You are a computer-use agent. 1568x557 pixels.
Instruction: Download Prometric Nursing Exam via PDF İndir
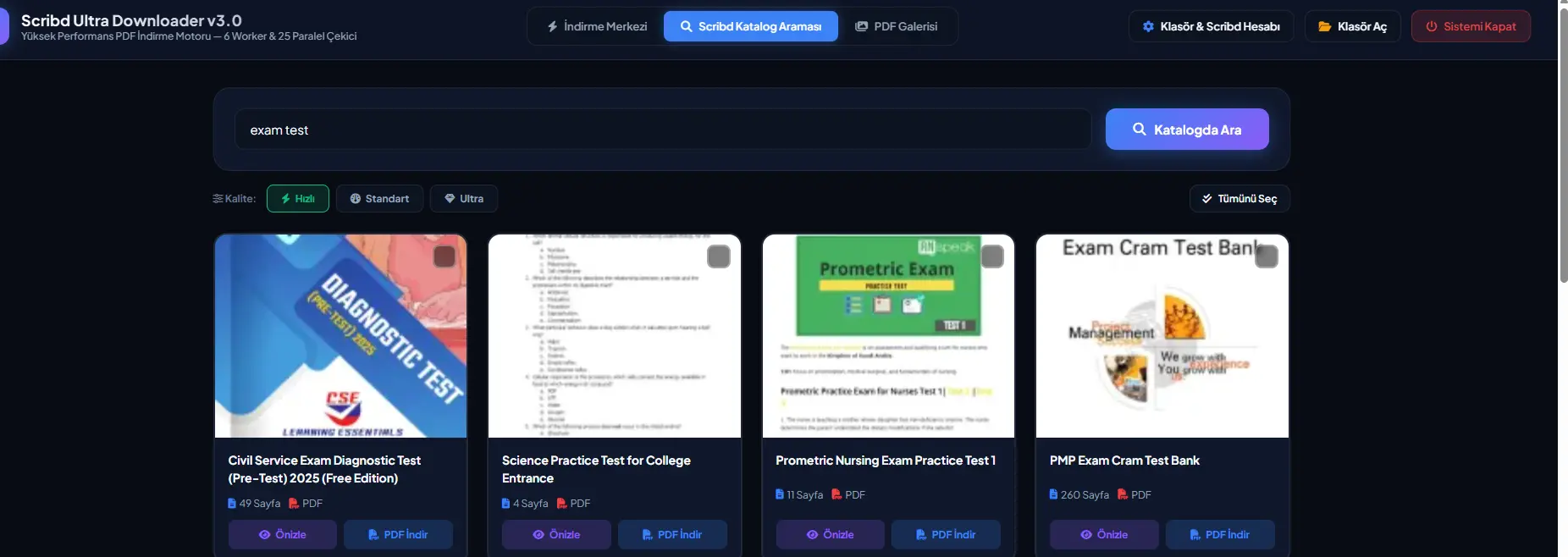tap(946, 534)
